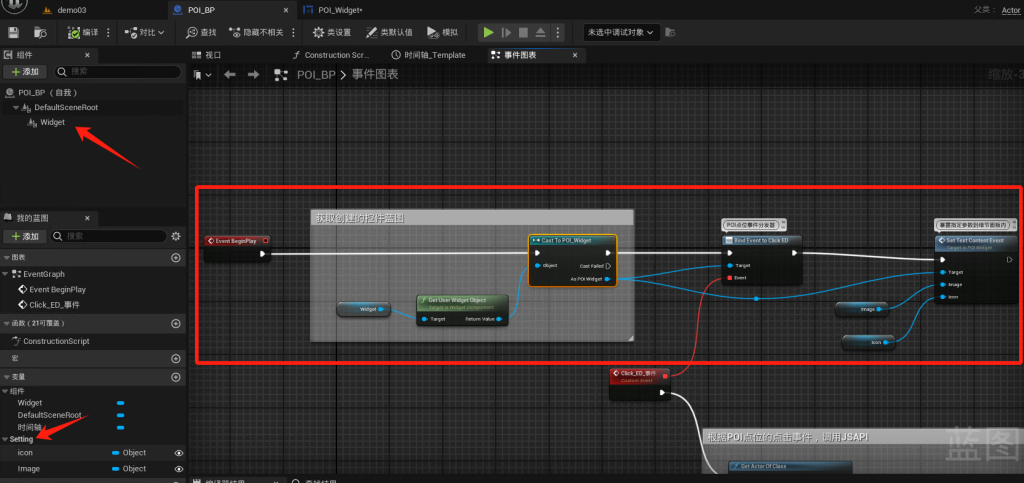Viewport: 1024px width, 483px height.
Task: Open the 查找 search tool
Action: 201,32
